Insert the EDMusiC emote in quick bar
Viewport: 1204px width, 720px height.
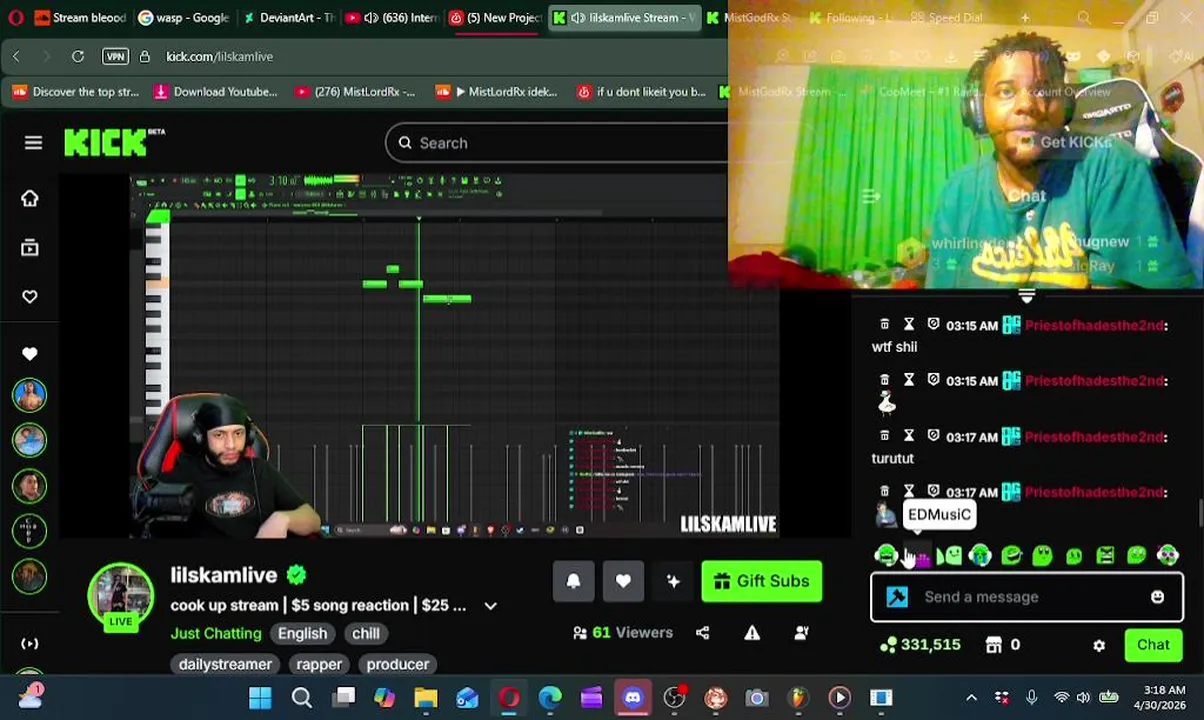918,555
